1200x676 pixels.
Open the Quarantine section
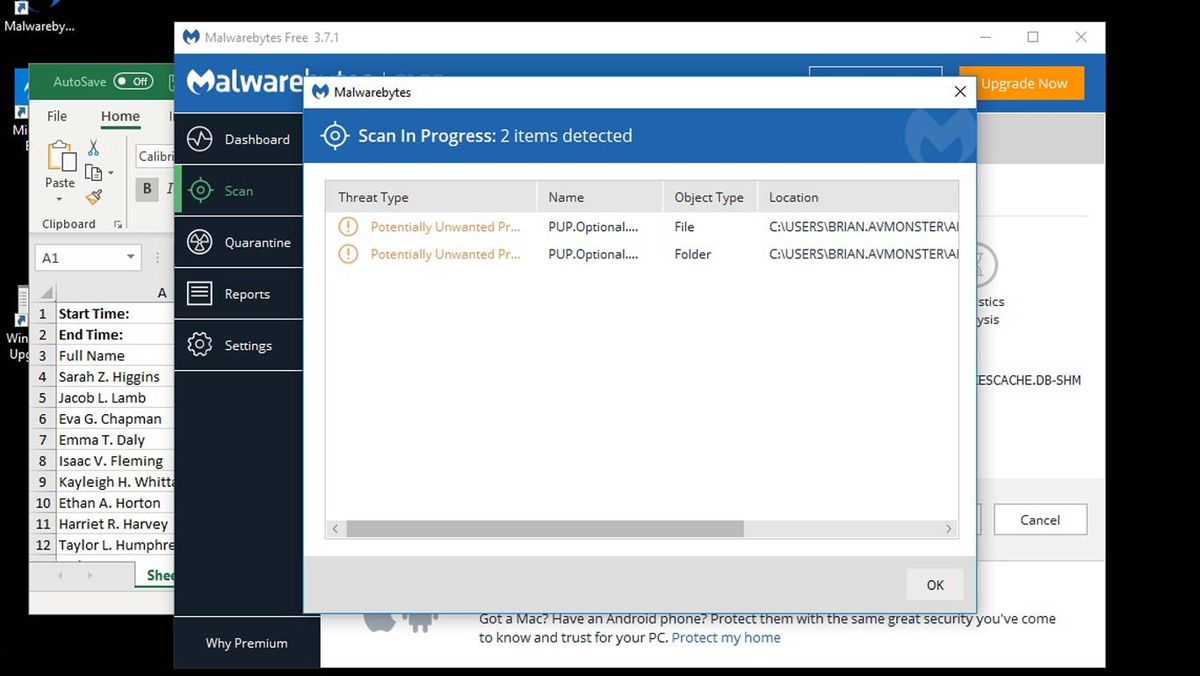tap(245, 242)
